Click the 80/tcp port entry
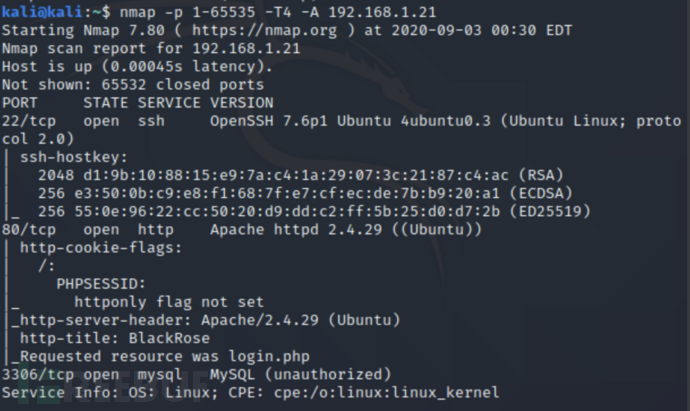690x411 pixels. click(x=29, y=229)
